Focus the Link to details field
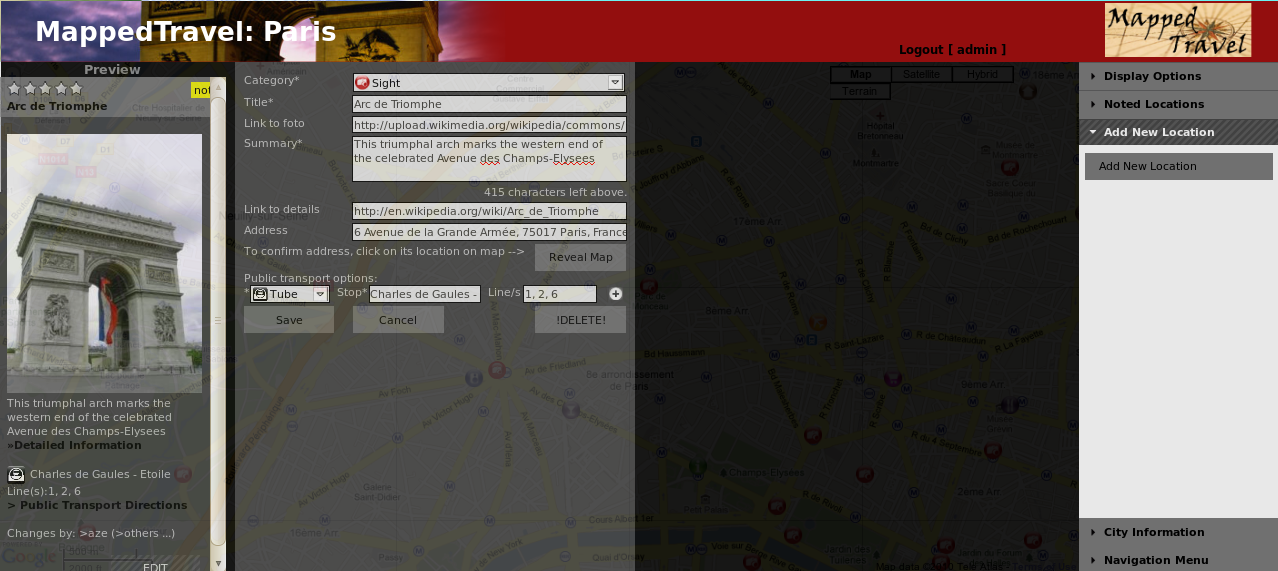1278x571 pixels. pyautogui.click(x=489, y=211)
